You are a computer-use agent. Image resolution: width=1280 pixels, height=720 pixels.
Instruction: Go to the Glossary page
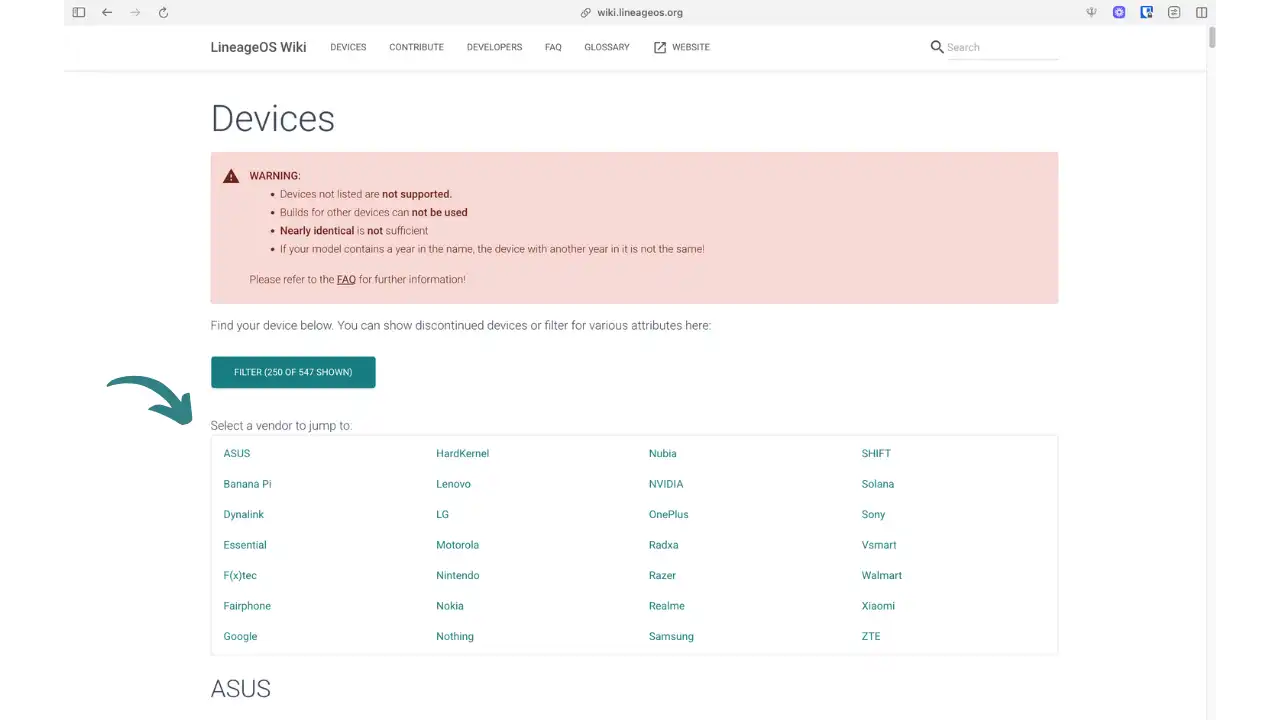pyautogui.click(x=607, y=47)
